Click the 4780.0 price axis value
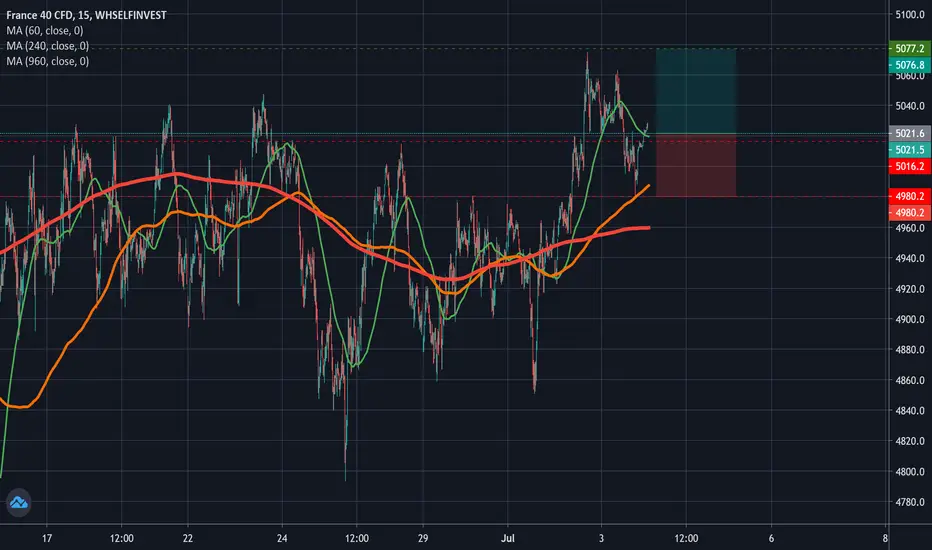The image size is (932, 550). 910,502
